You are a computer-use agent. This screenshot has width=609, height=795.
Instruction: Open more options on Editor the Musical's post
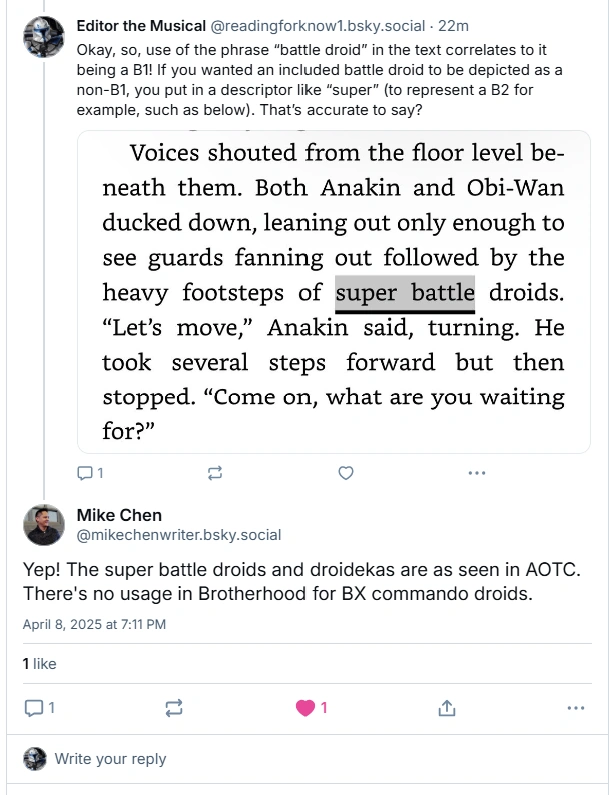click(x=477, y=473)
